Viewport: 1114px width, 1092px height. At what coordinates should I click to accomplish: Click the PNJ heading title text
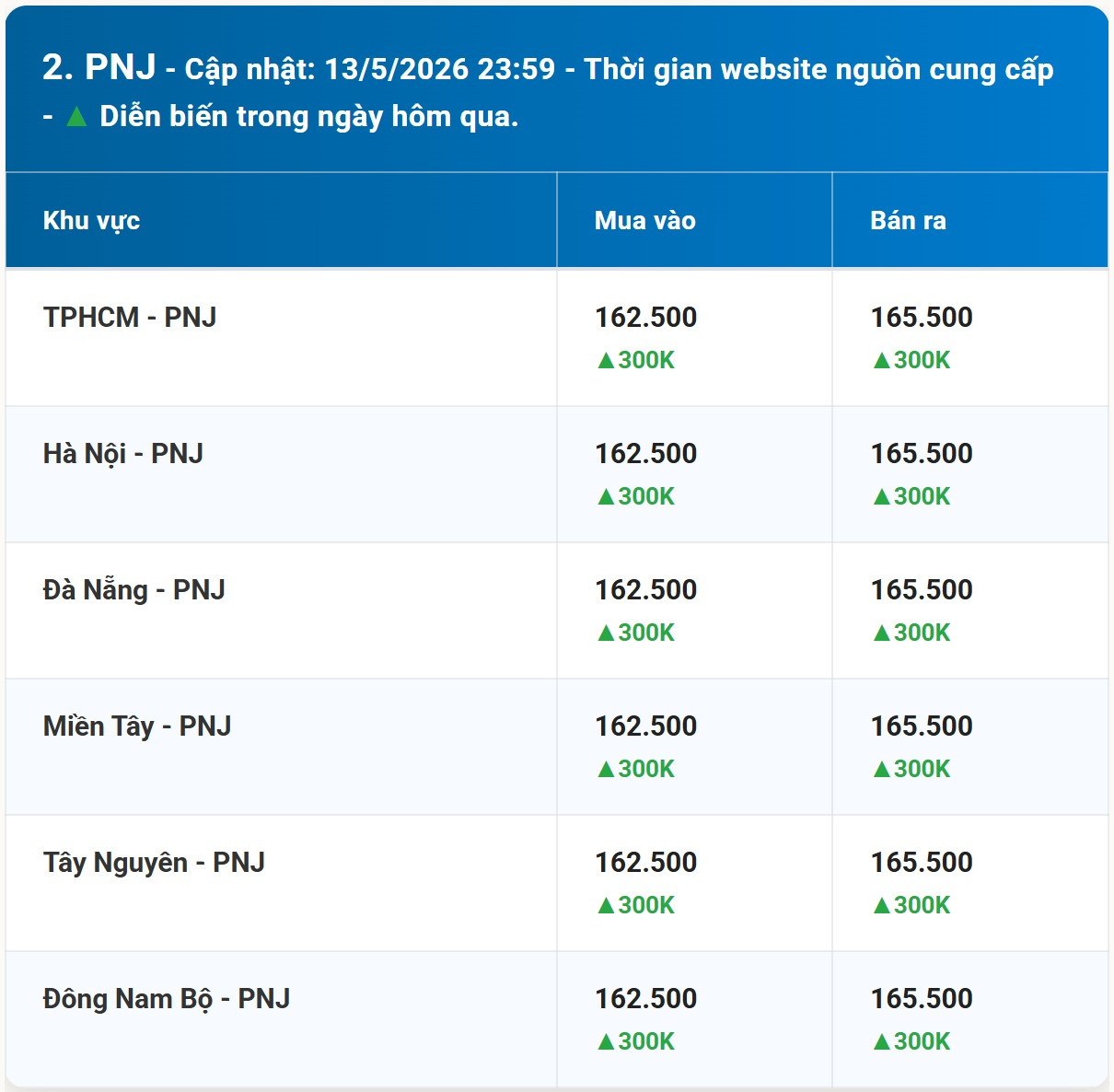(x=99, y=67)
